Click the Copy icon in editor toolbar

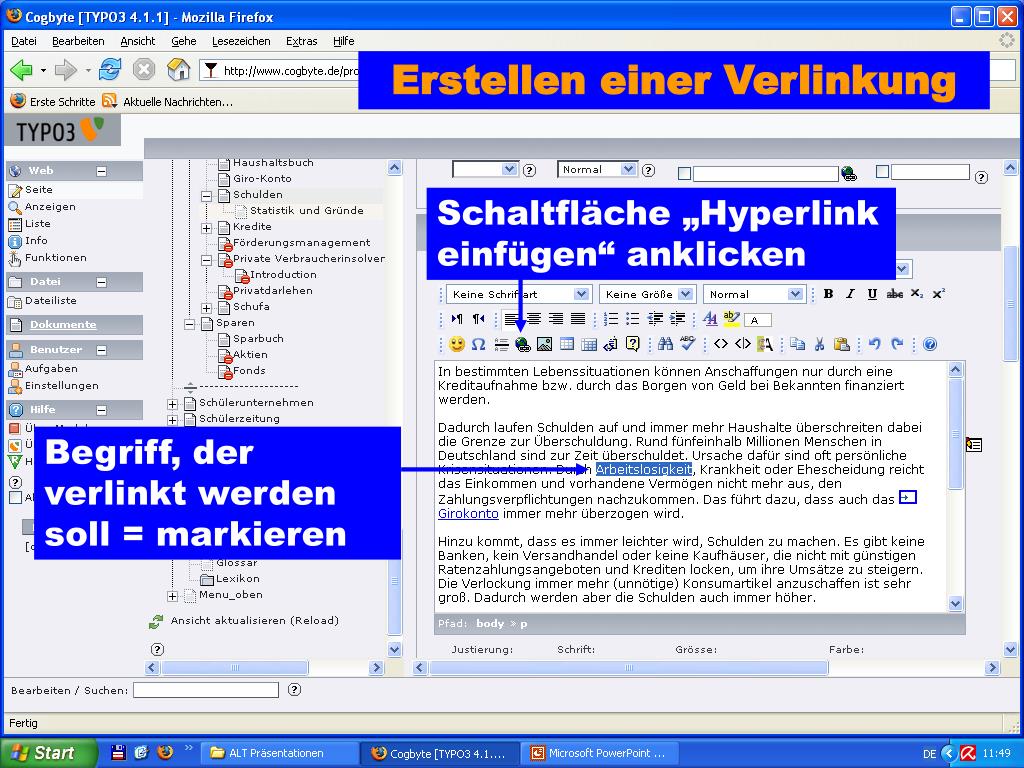[797, 344]
